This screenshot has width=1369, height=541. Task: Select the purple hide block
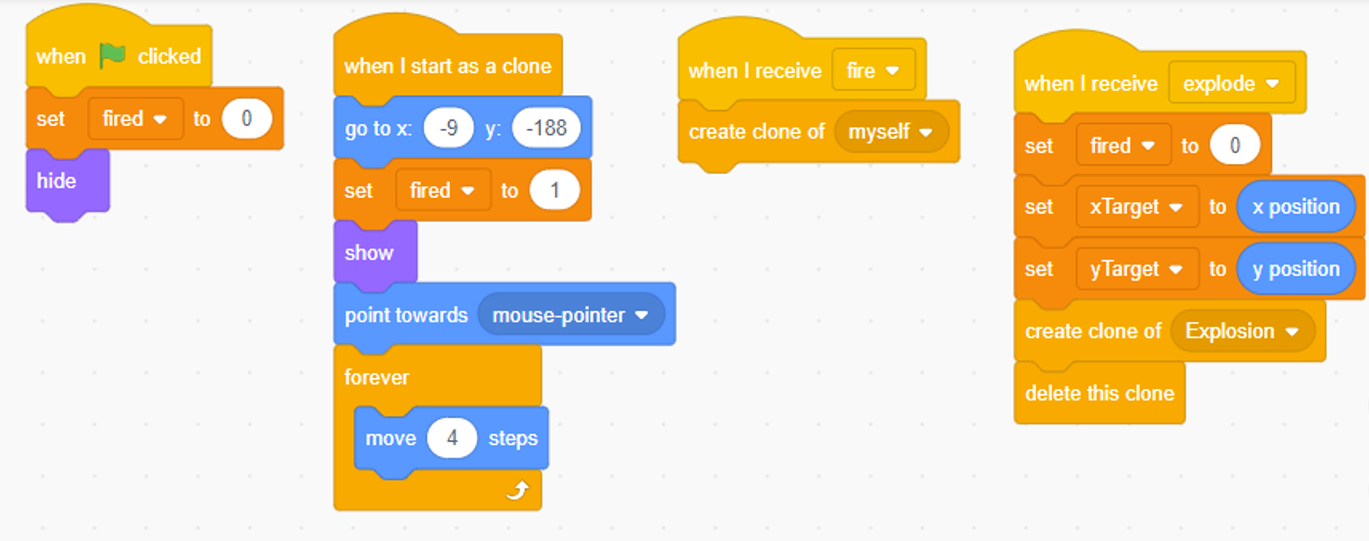(67, 181)
